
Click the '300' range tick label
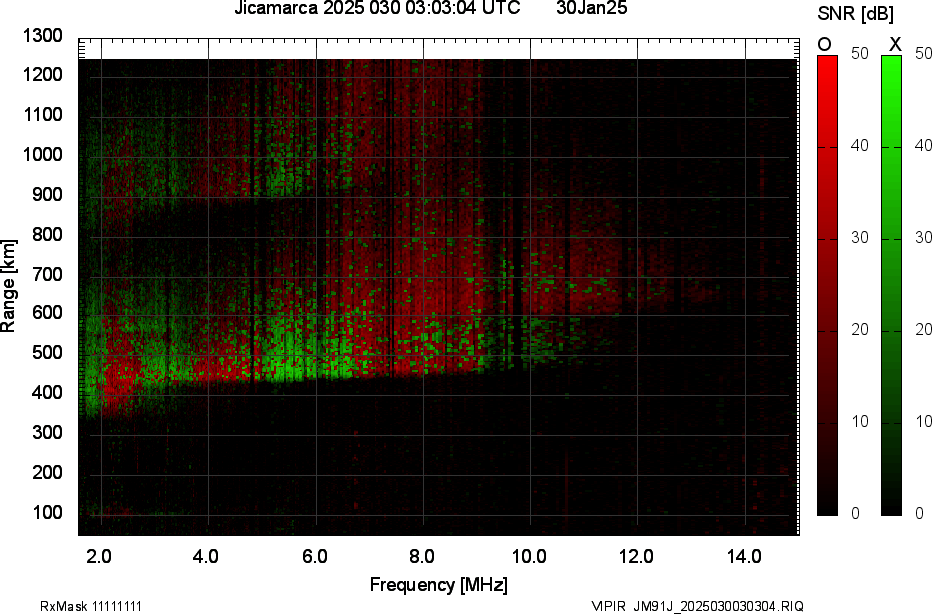pos(47,432)
